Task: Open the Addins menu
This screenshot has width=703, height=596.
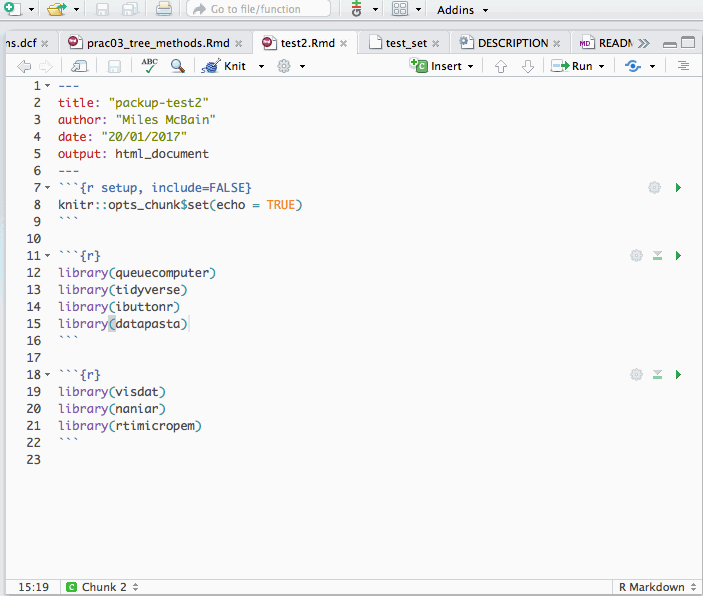Action: tap(462, 10)
